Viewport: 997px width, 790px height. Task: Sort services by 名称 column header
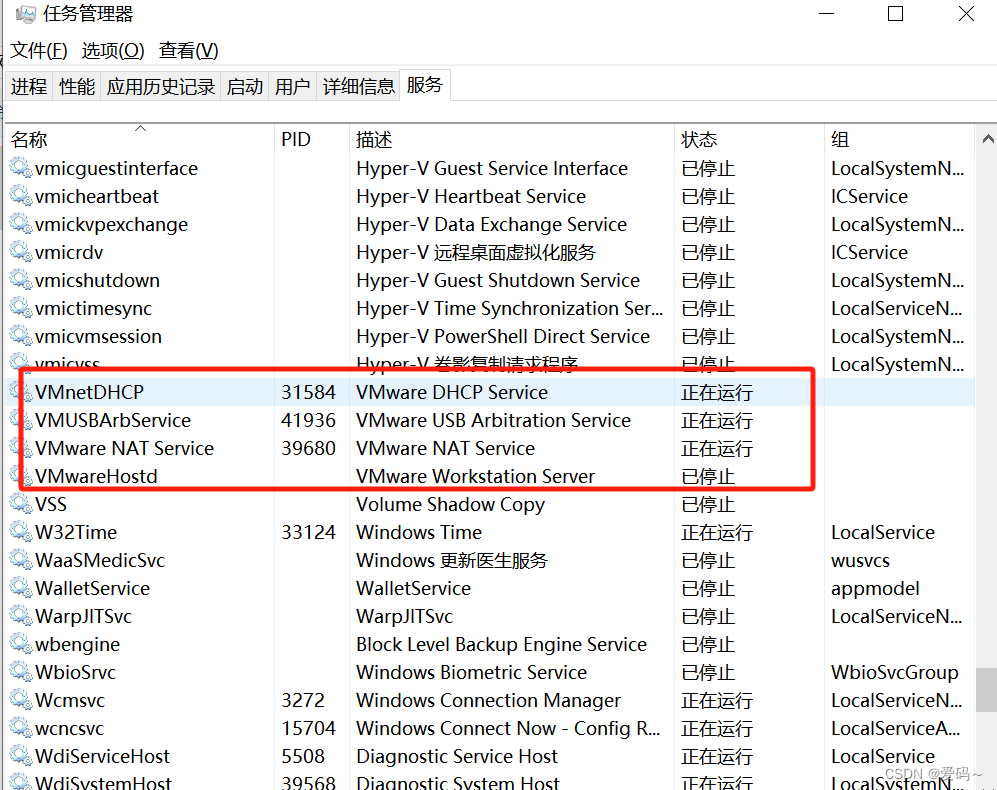(x=140, y=139)
